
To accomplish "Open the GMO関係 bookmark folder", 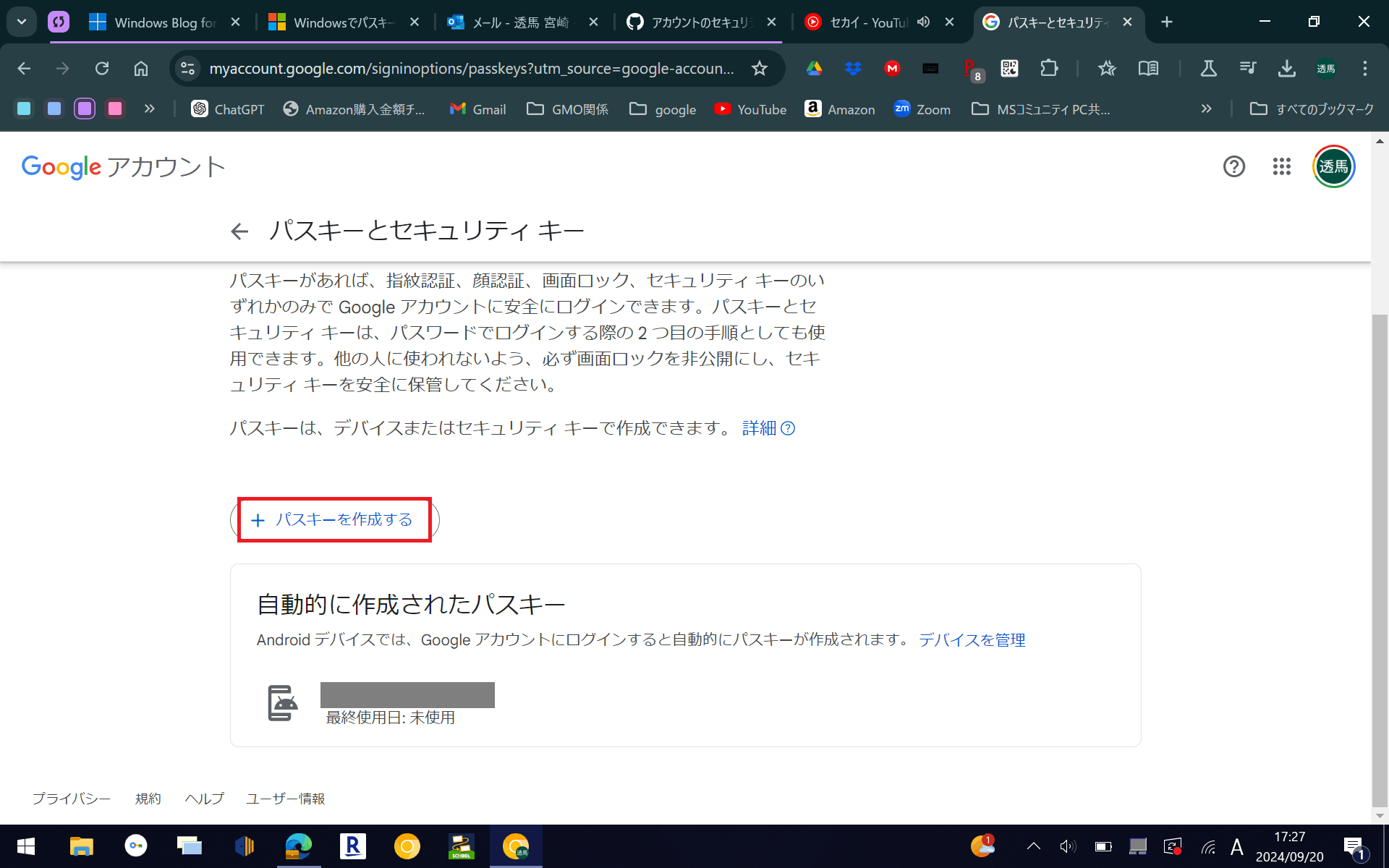I will [567, 109].
